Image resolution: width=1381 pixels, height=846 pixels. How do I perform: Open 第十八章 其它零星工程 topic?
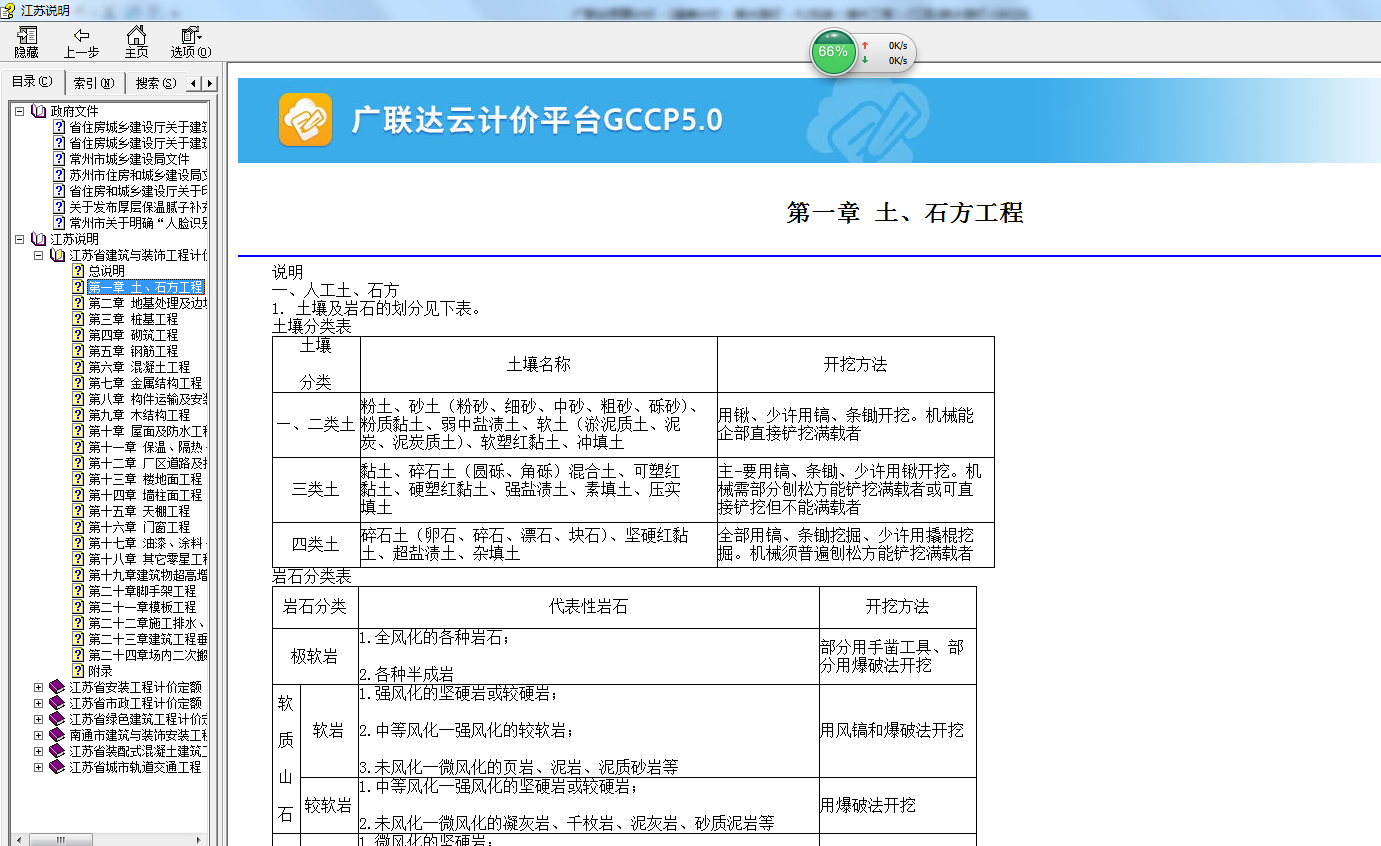[x=147, y=559]
